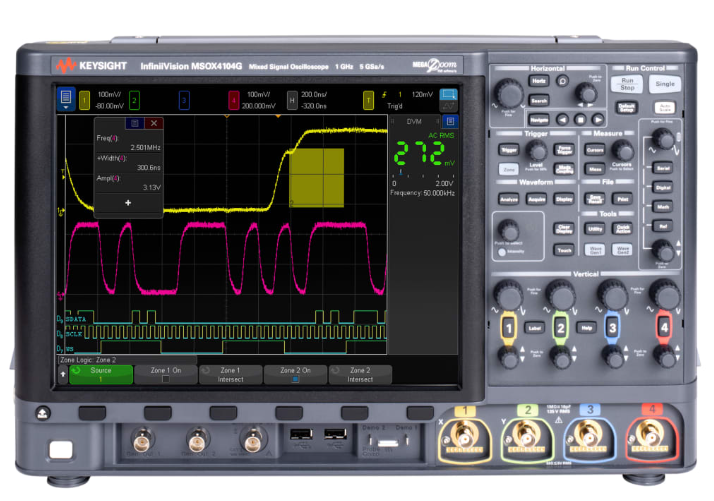This screenshot has width=714, height=501.
Task: Push the Acquire key
Action: tap(536, 199)
